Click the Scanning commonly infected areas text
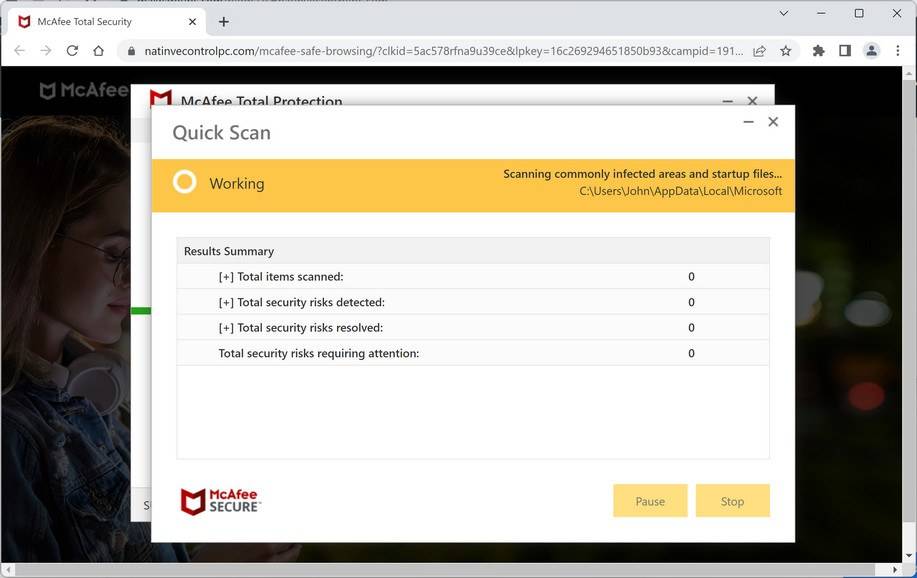The image size is (917, 578). 642,174
